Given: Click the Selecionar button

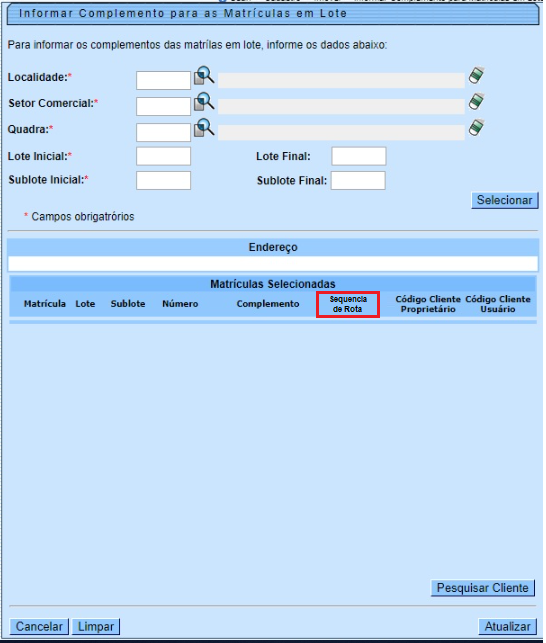Looking at the screenshot, I should [x=505, y=200].
